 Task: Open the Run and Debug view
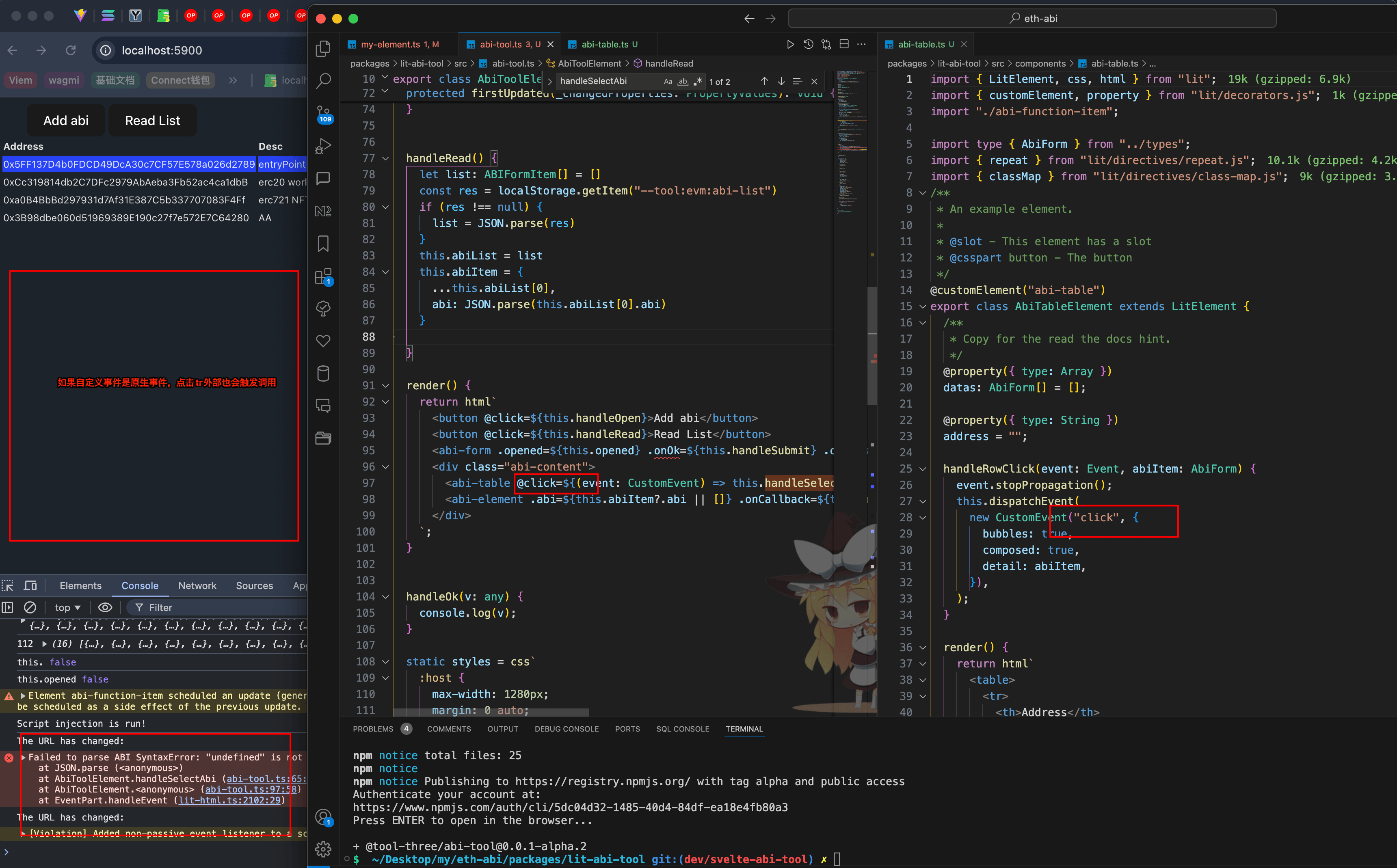(x=323, y=146)
